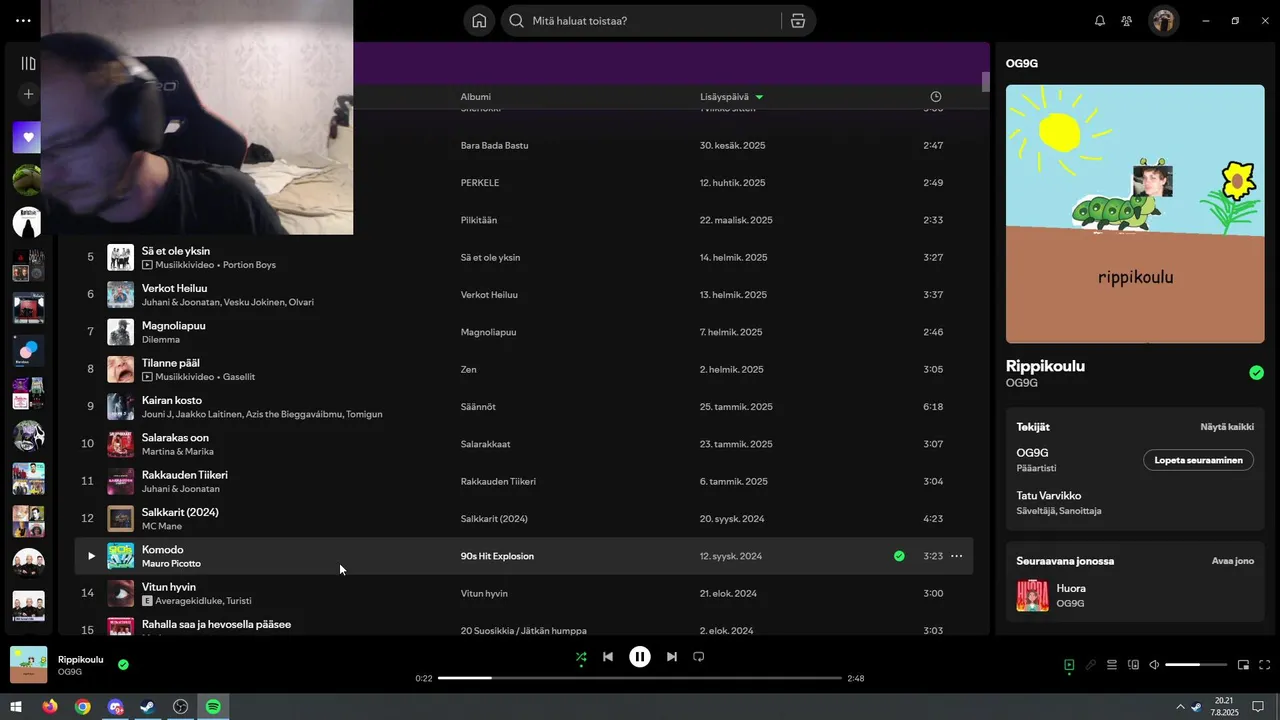Expand Your Library sidebar
Screen dimensions: 1280x720
(28, 64)
